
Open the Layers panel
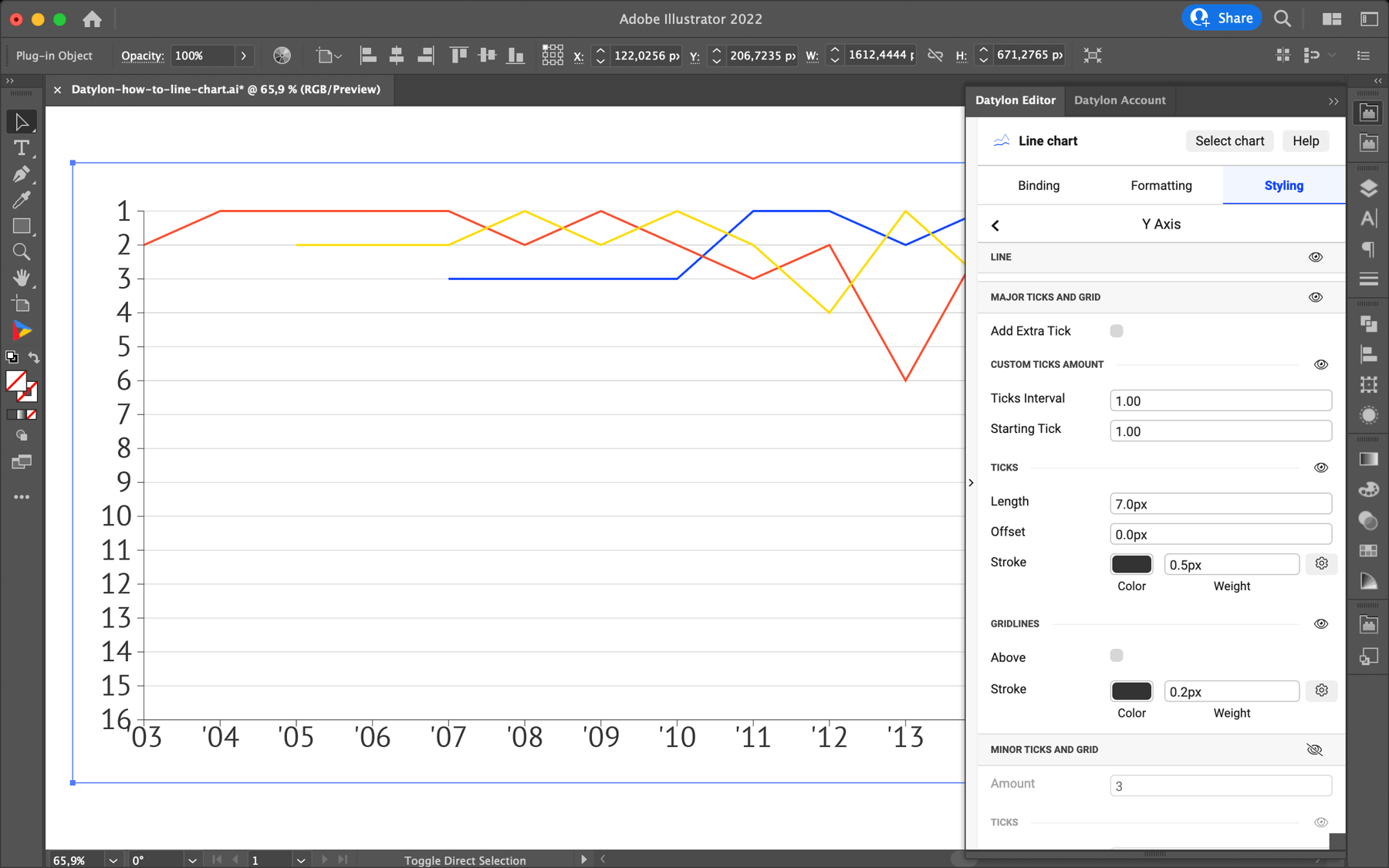(1369, 187)
